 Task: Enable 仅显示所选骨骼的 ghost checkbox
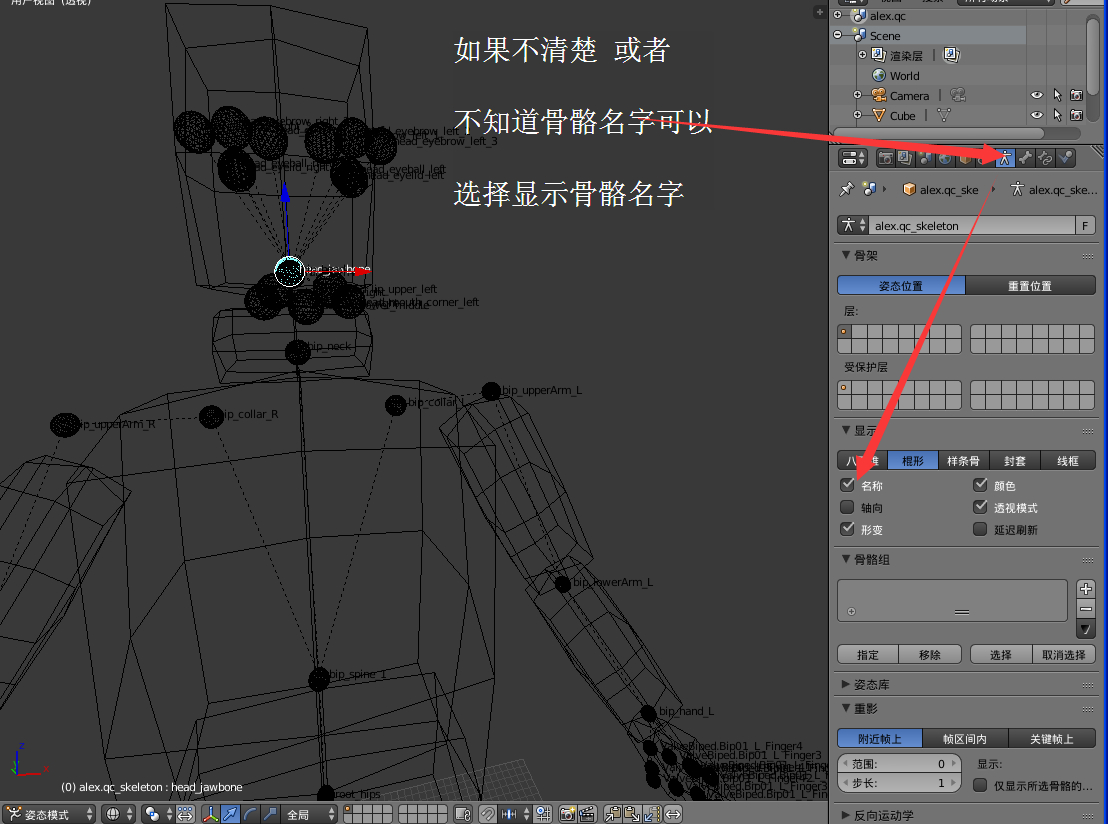tap(980, 785)
